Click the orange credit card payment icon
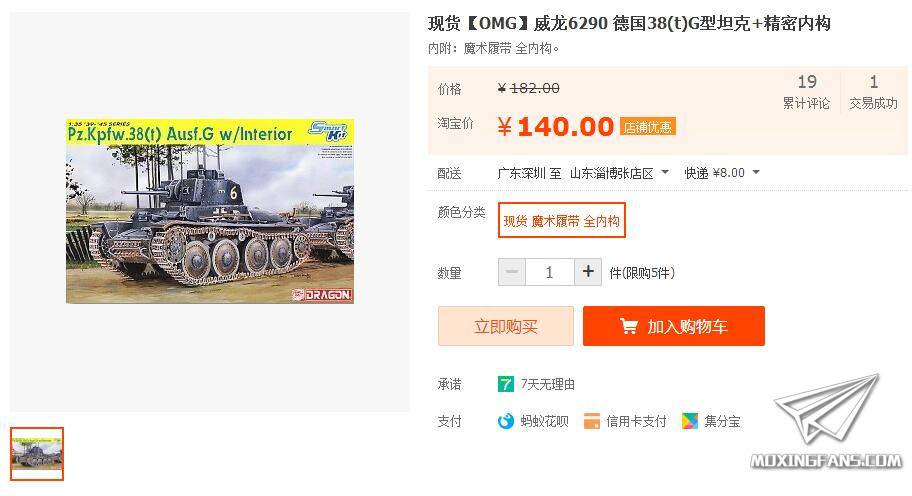The width and height of the screenshot is (912, 496). click(592, 421)
